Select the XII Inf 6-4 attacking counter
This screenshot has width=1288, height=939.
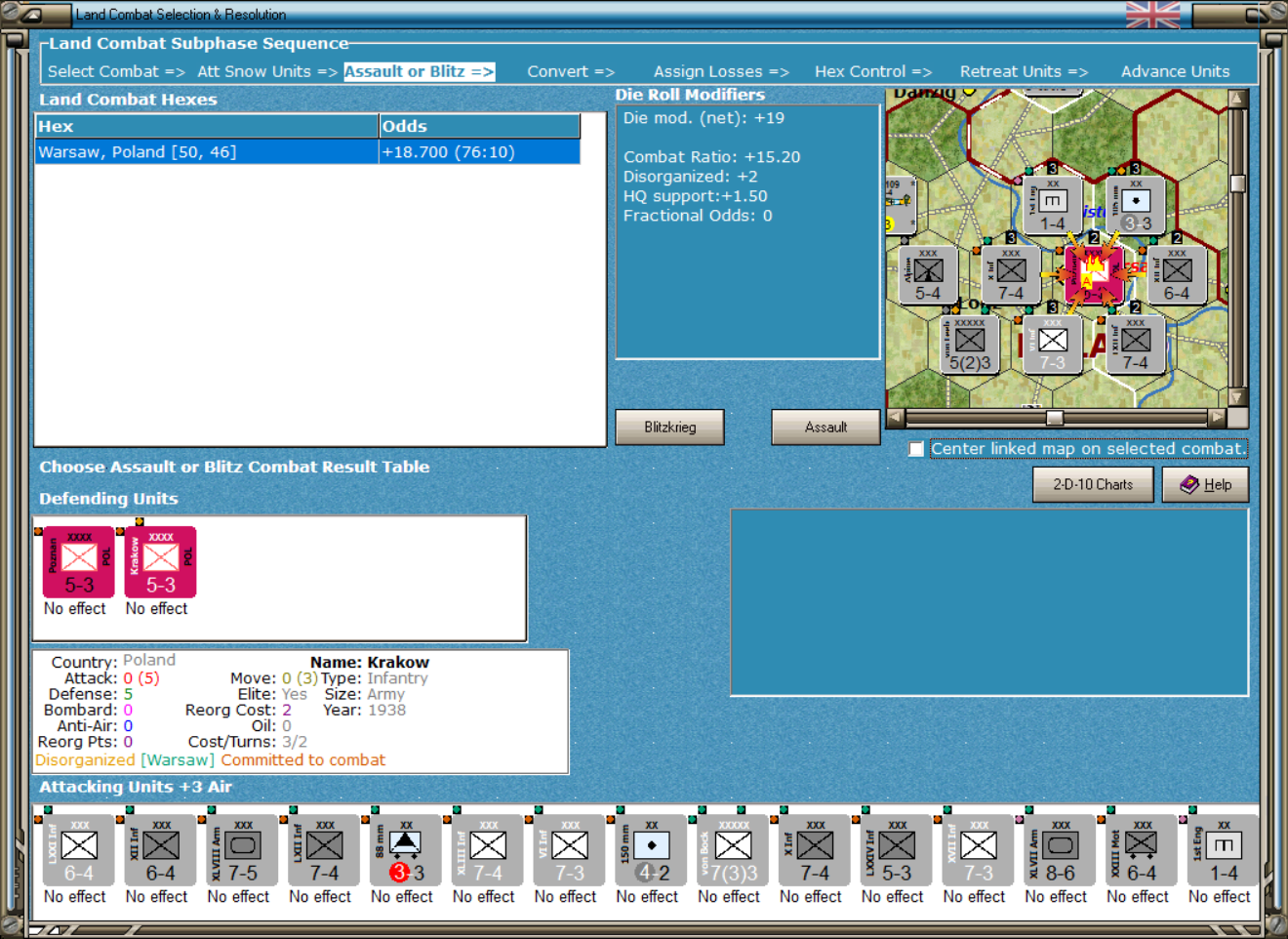tap(161, 851)
